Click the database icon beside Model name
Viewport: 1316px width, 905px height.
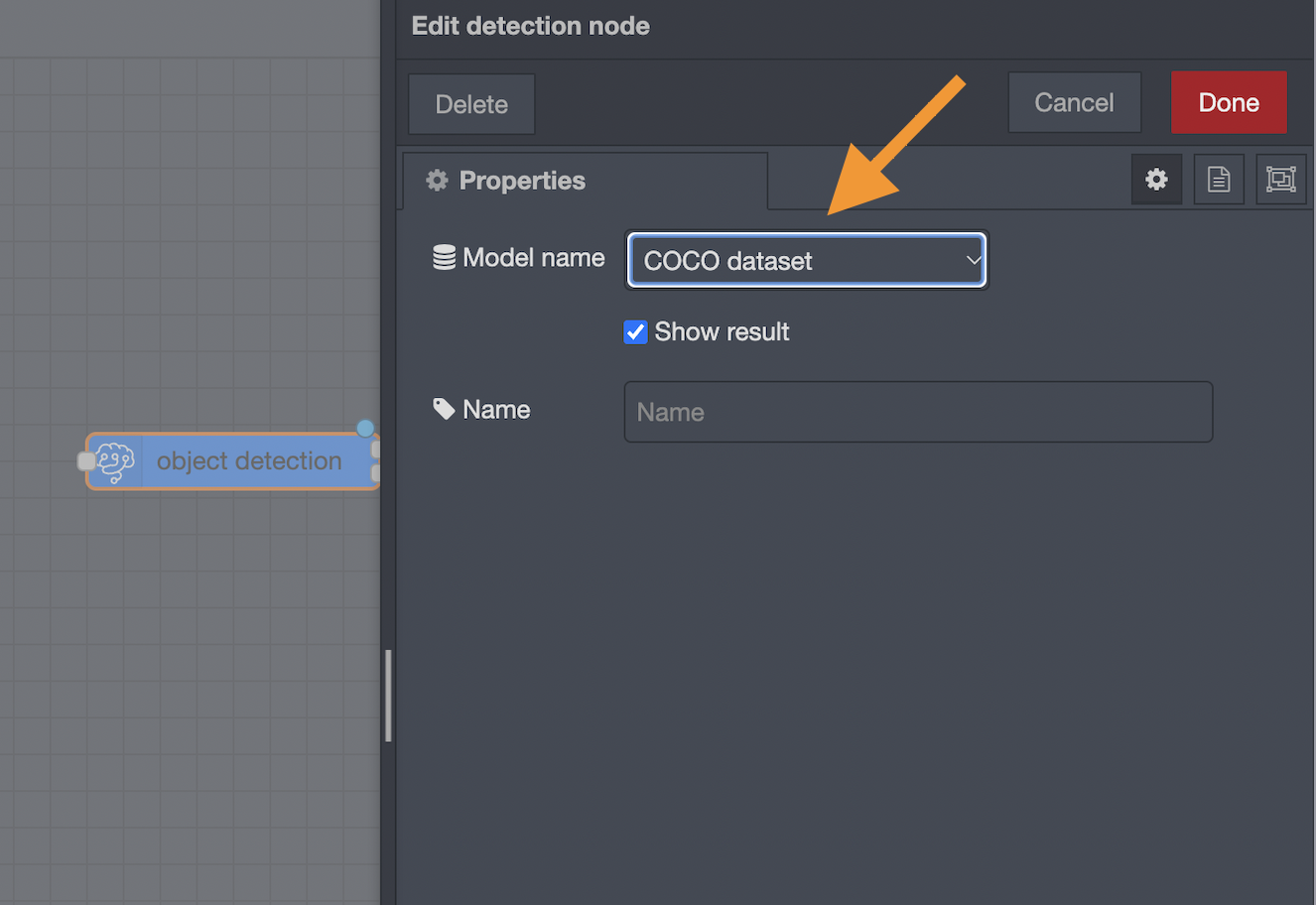point(443,257)
